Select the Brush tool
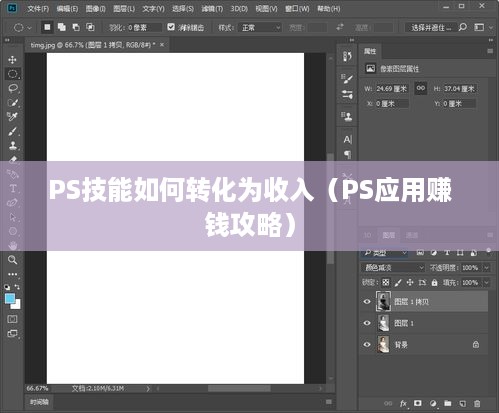The height and width of the screenshot is (413, 499). coord(13,131)
